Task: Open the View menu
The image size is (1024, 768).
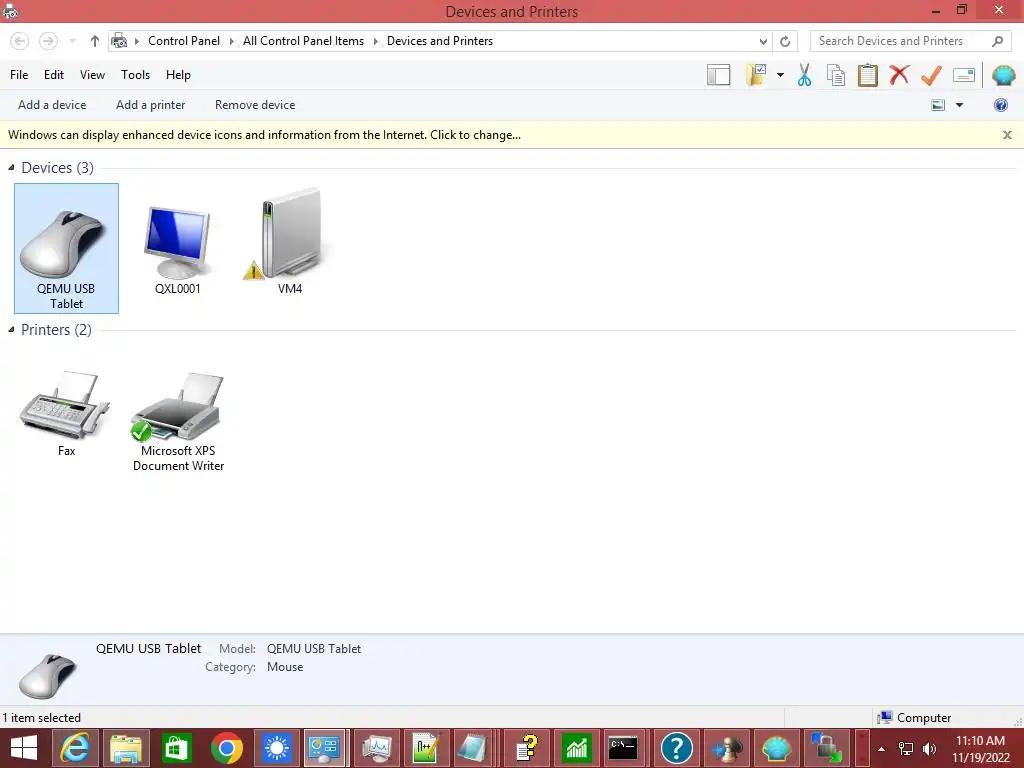Action: 92,75
